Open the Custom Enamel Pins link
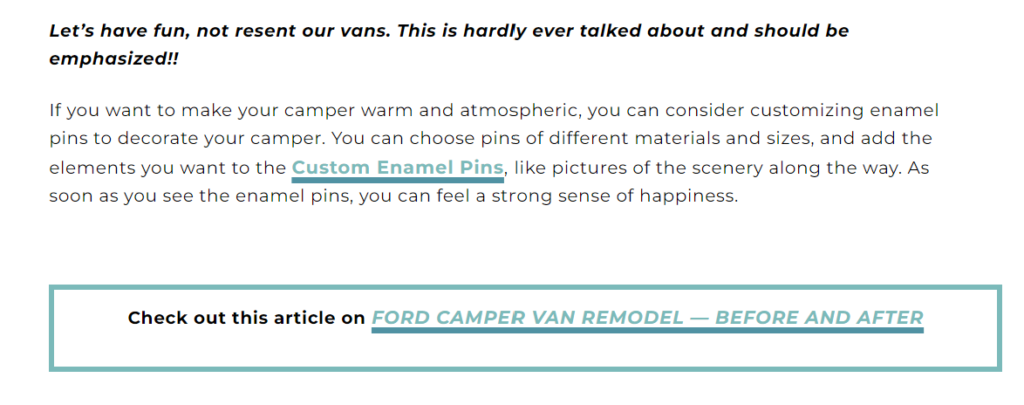This screenshot has height=405, width=1024. click(x=397, y=168)
